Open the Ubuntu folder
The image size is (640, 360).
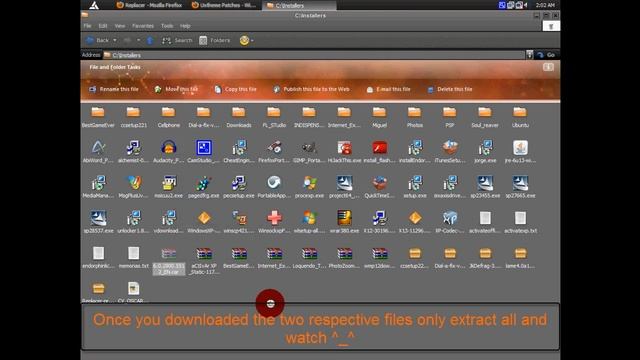(x=520, y=116)
